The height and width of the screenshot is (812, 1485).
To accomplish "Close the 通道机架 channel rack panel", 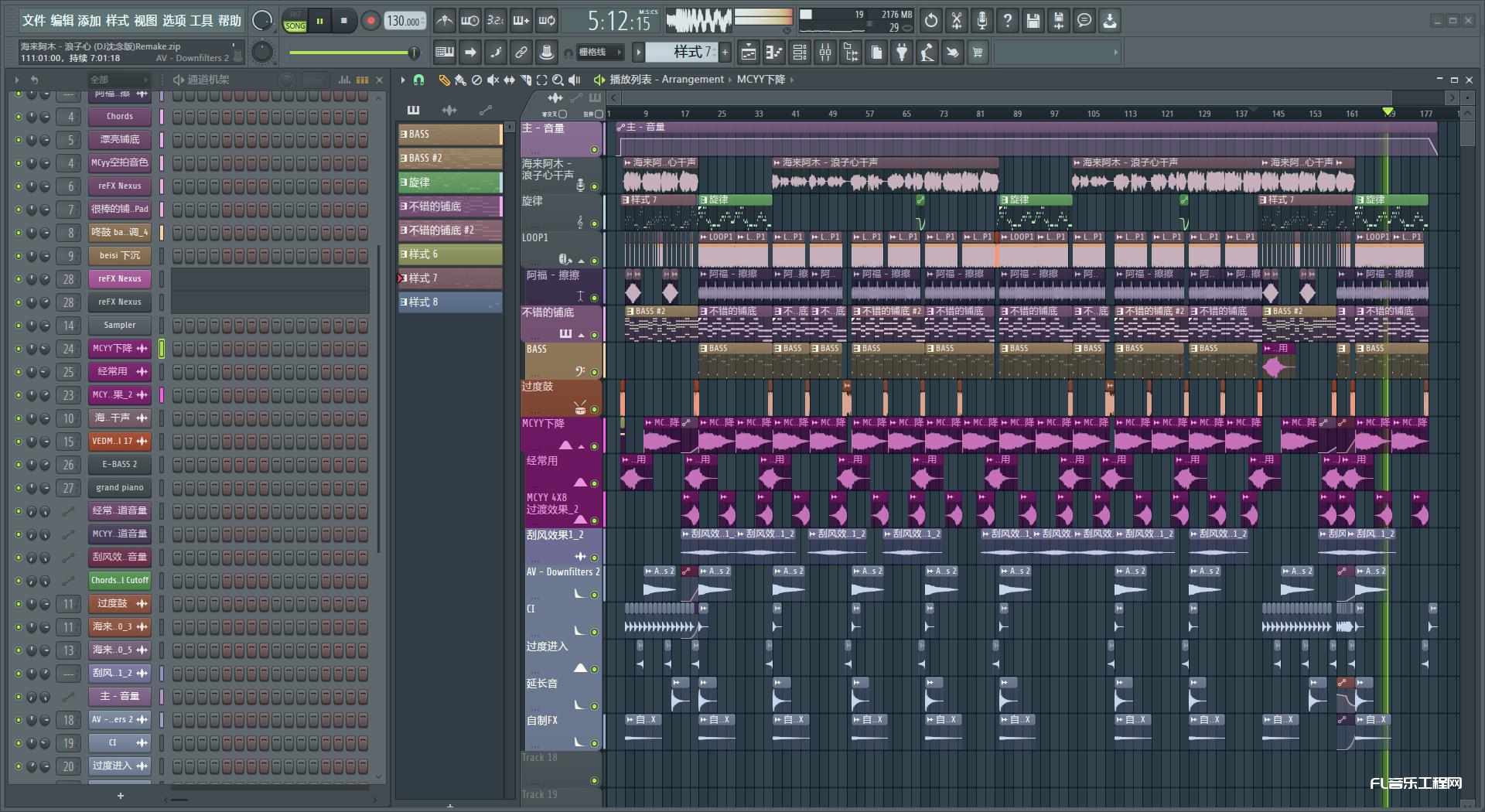I will point(379,80).
